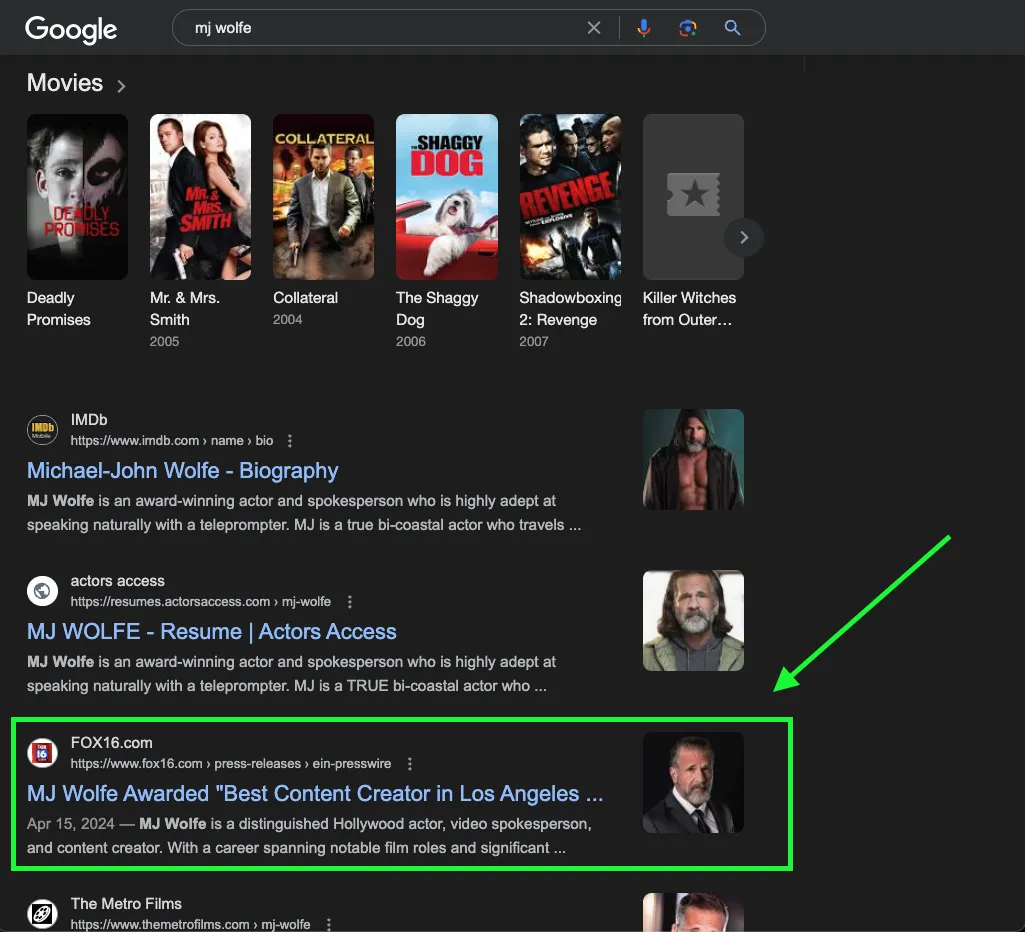Open the actors access result thumbnail
The image size is (1025, 932).
[x=693, y=621]
